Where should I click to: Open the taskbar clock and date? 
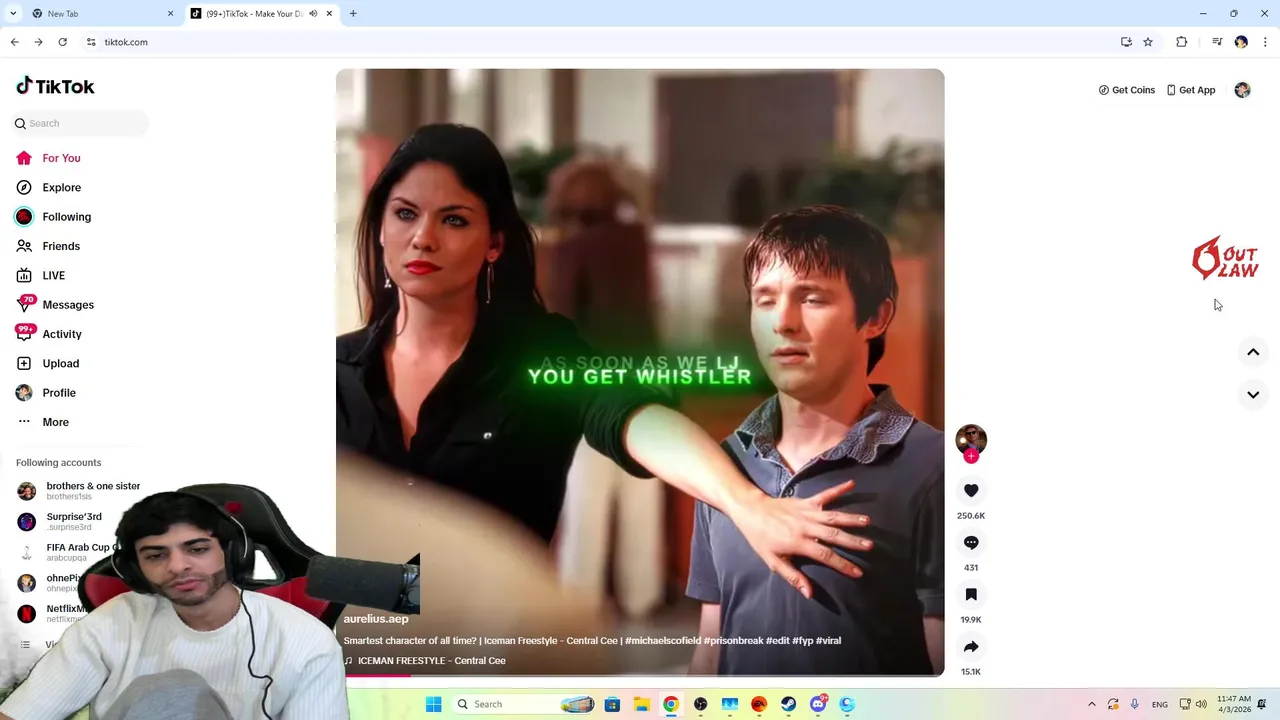pos(1235,704)
